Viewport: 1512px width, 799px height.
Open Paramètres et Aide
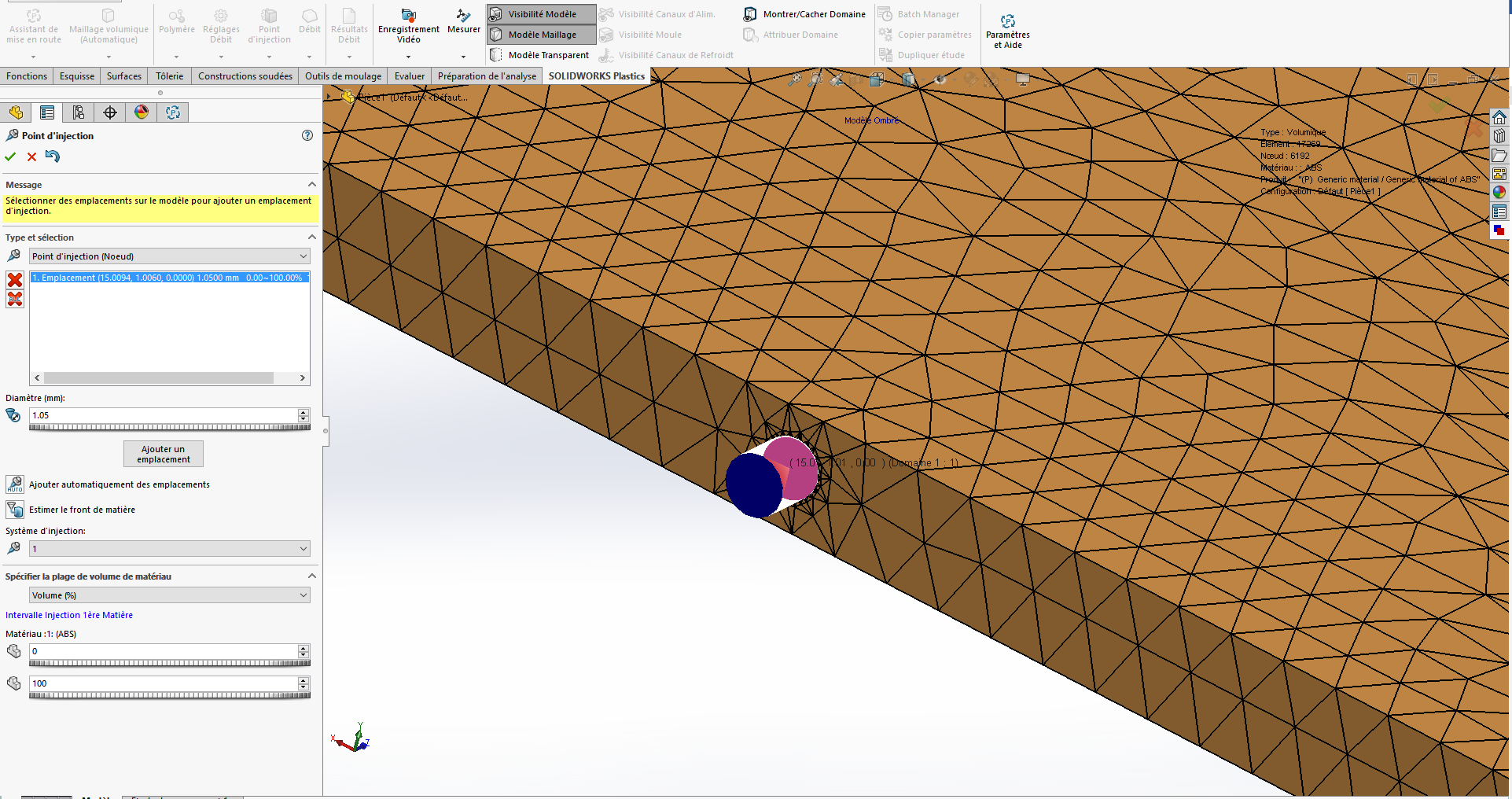[x=1008, y=31]
